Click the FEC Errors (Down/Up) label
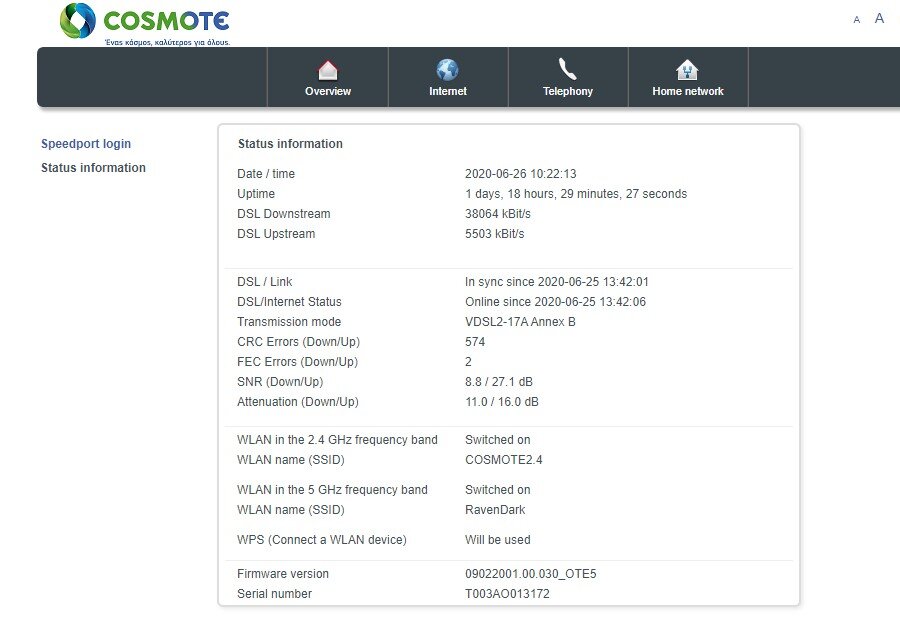The image size is (900, 637). point(297,362)
